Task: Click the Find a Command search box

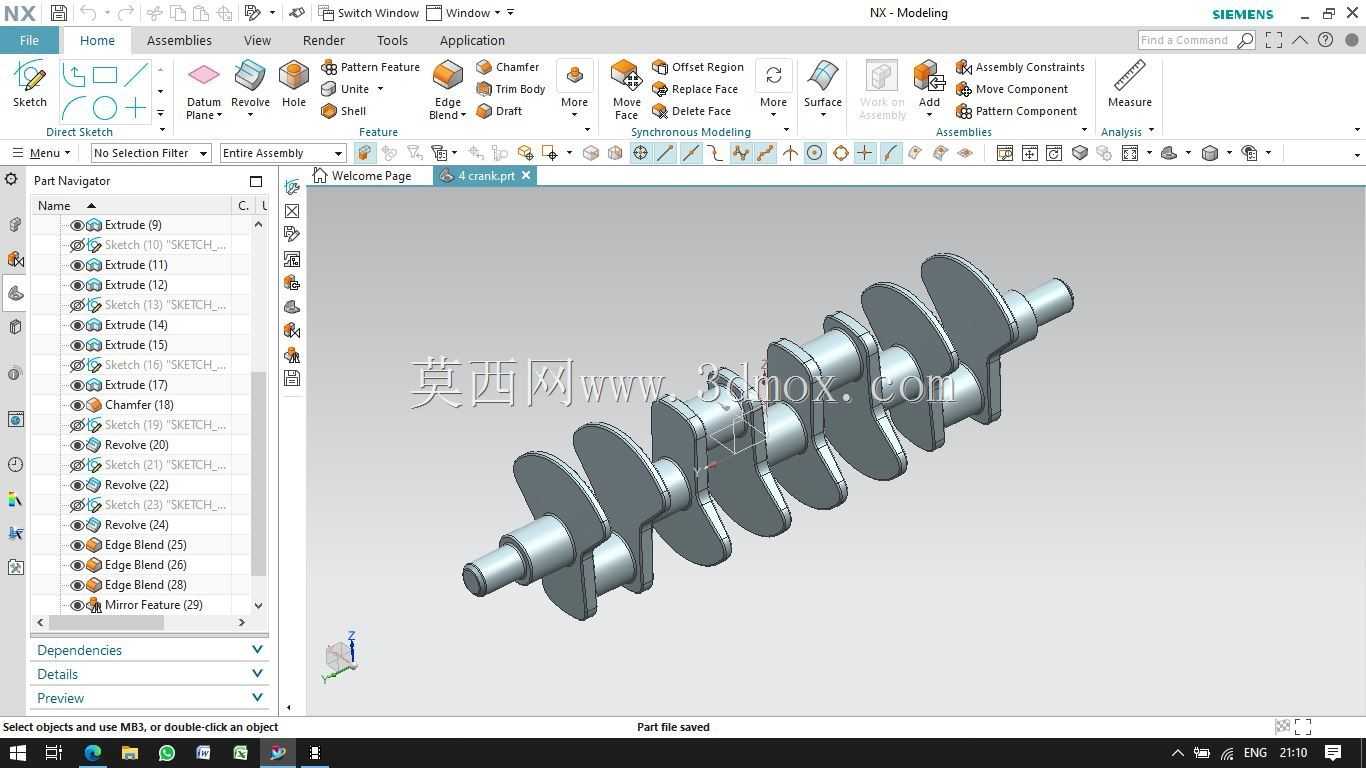Action: 1196,40
